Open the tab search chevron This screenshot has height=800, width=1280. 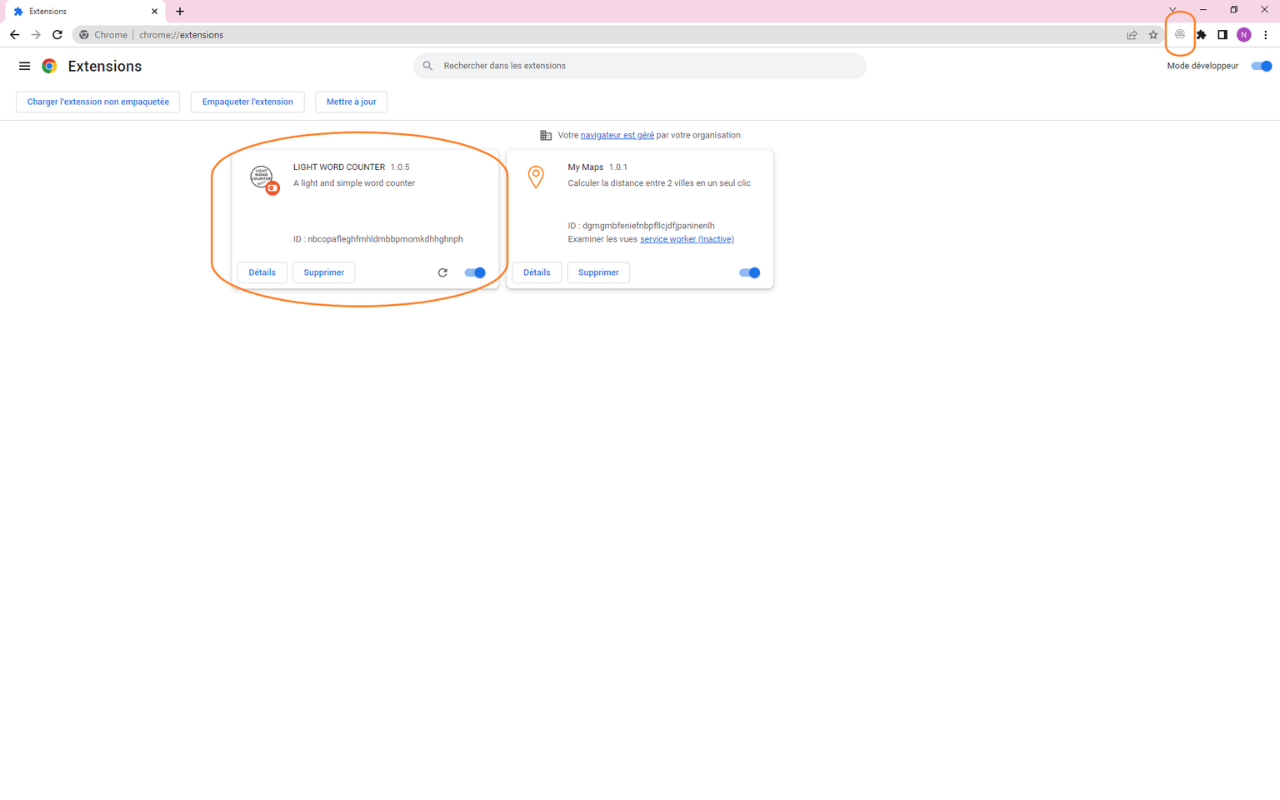click(x=1173, y=10)
